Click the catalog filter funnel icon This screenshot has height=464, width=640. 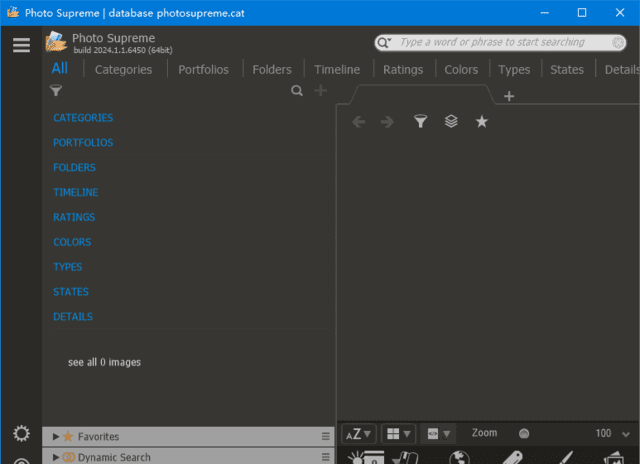tap(56, 90)
